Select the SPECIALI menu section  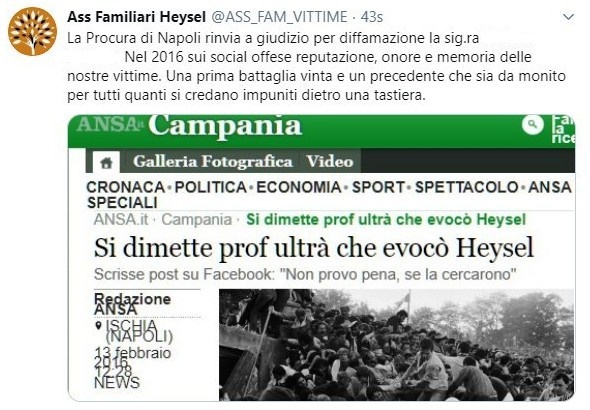pyautogui.click(x=122, y=203)
